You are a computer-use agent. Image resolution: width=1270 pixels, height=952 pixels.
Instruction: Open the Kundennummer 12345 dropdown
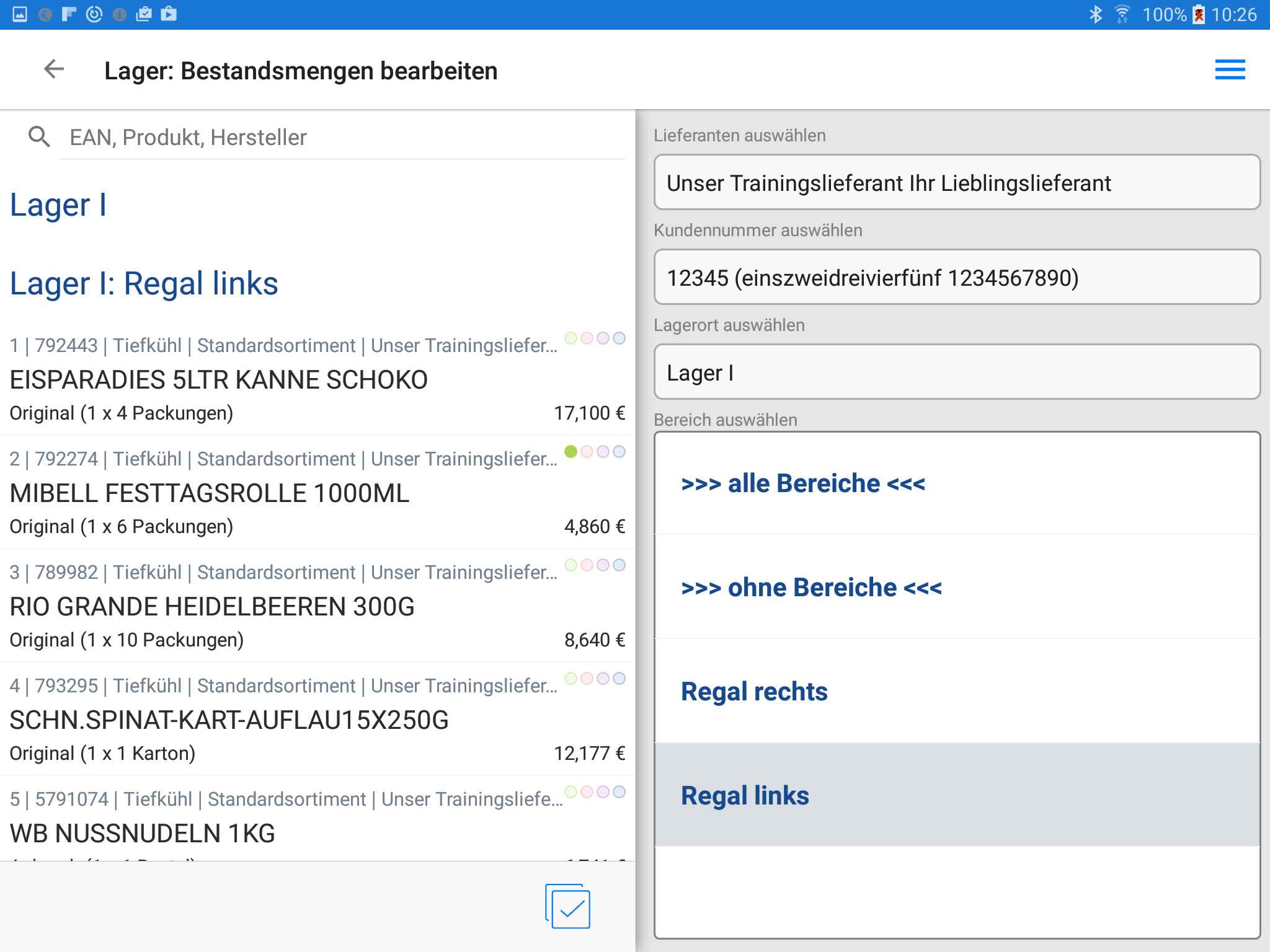[957, 278]
